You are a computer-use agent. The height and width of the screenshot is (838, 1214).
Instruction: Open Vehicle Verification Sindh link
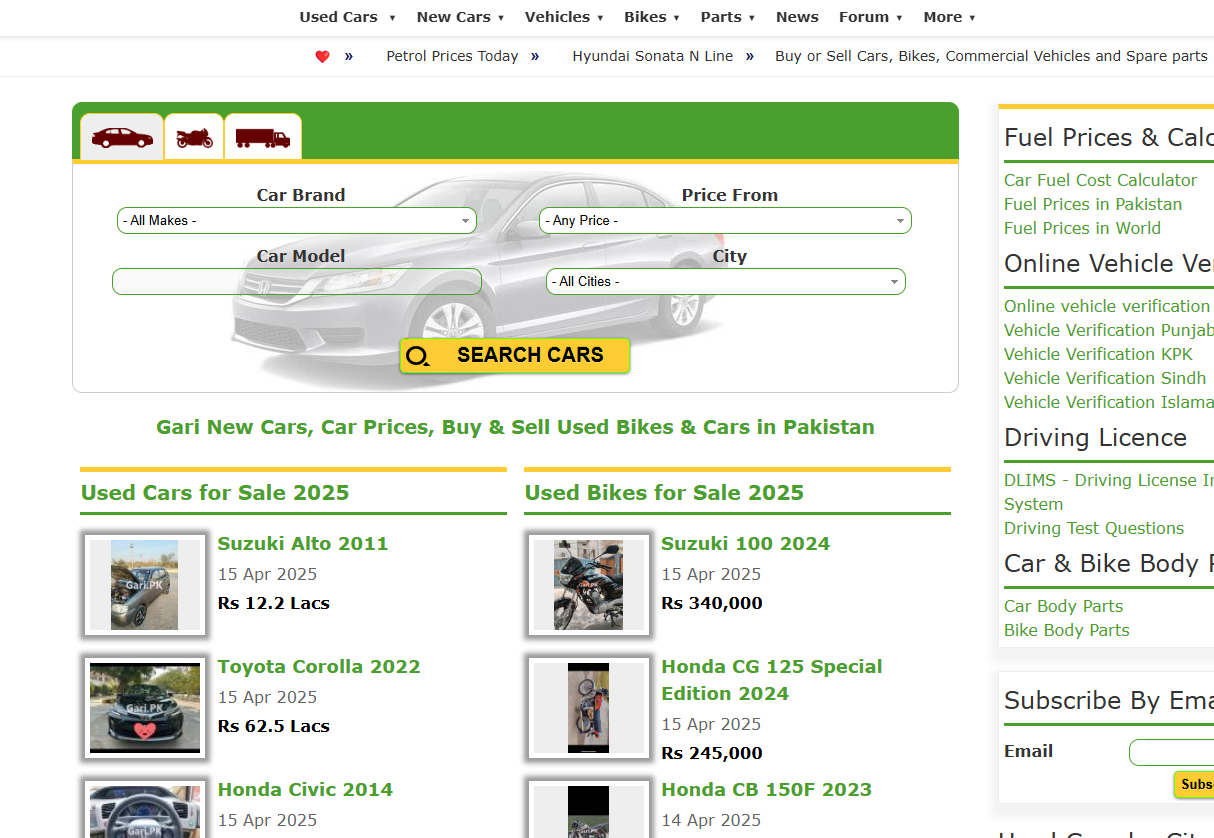(1105, 378)
